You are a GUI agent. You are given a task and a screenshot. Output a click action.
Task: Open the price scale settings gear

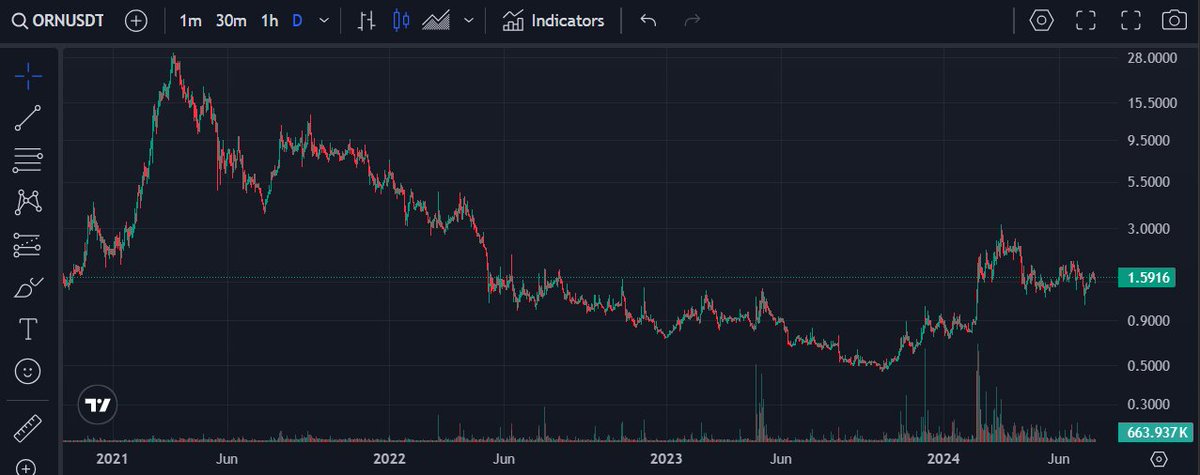[x=1158, y=458]
